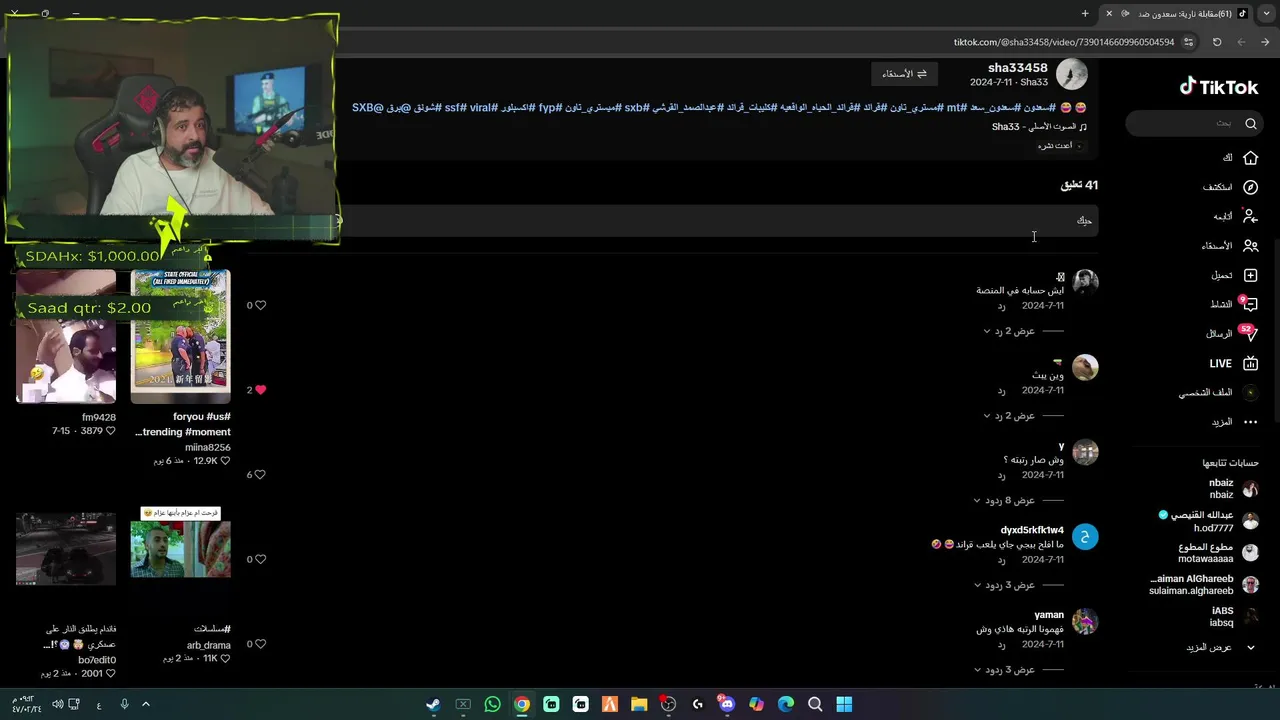1280x720 pixels.
Task: Open File Explorer from the taskbar
Action: click(x=639, y=704)
